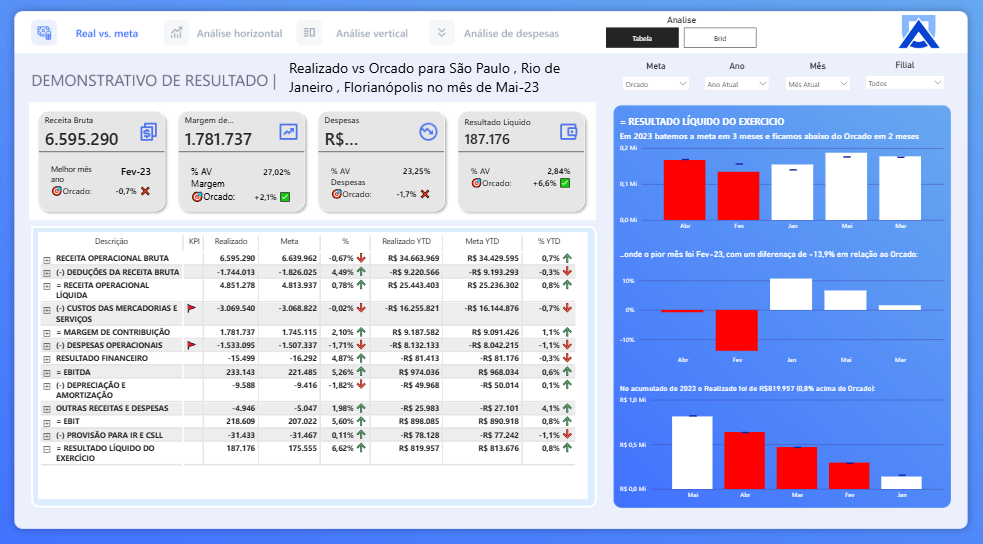
Task: Click green check mark in Margem card
Action: click(x=285, y=197)
